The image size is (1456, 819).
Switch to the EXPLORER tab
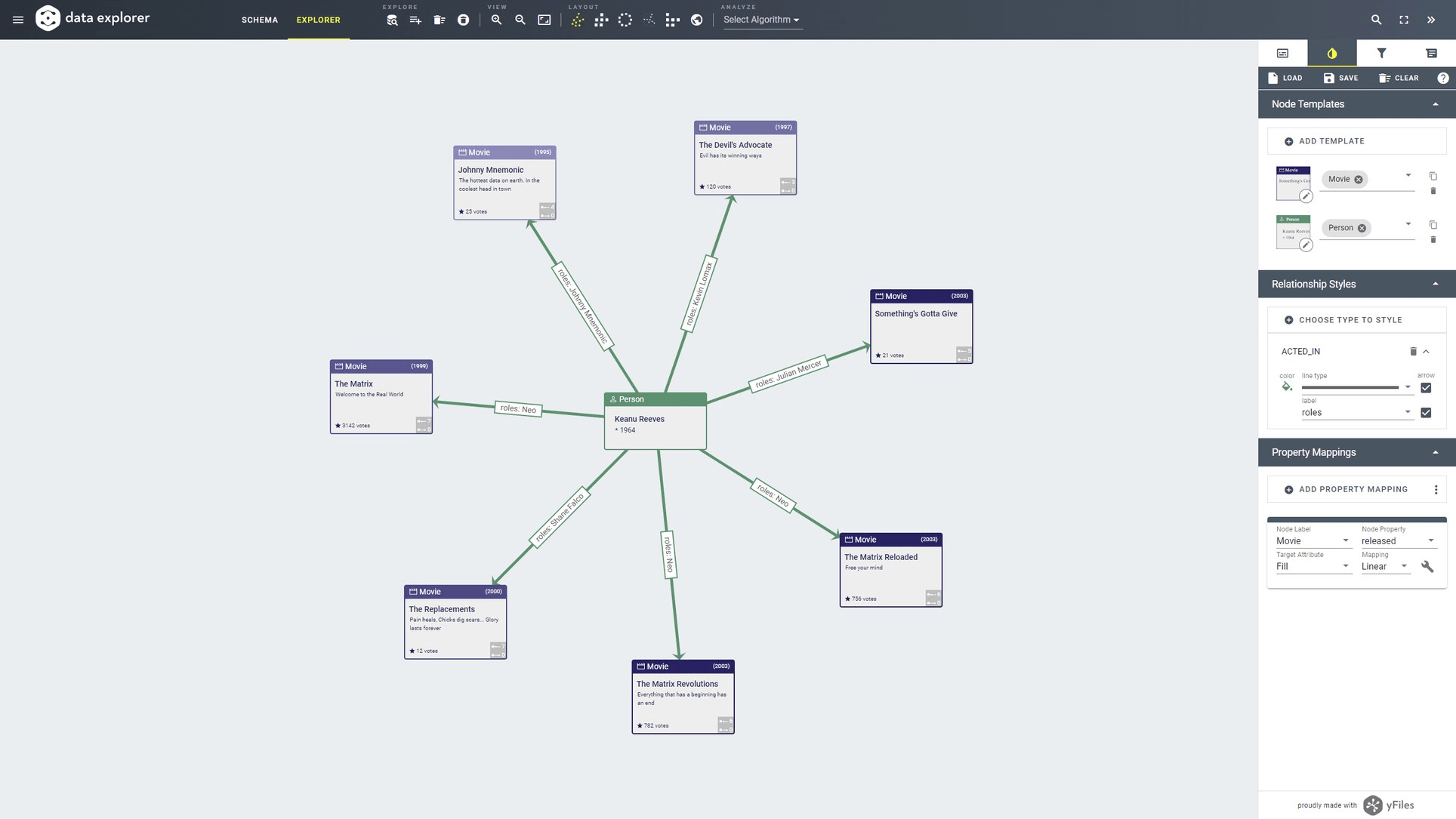[319, 20]
